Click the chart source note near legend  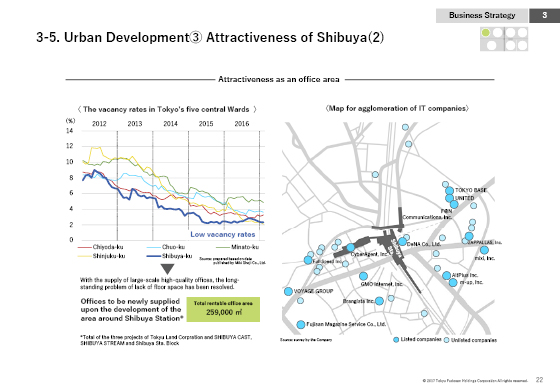click(232, 260)
